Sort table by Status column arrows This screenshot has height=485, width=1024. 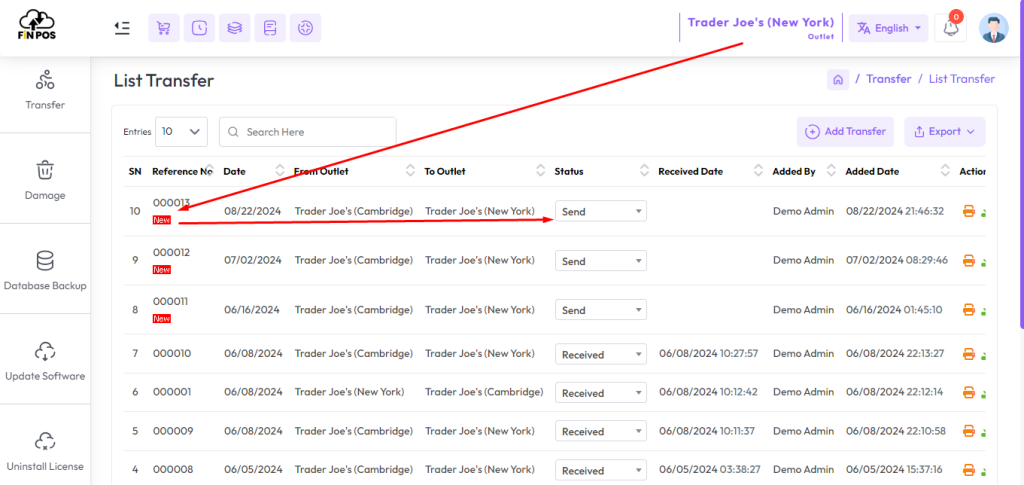point(645,171)
